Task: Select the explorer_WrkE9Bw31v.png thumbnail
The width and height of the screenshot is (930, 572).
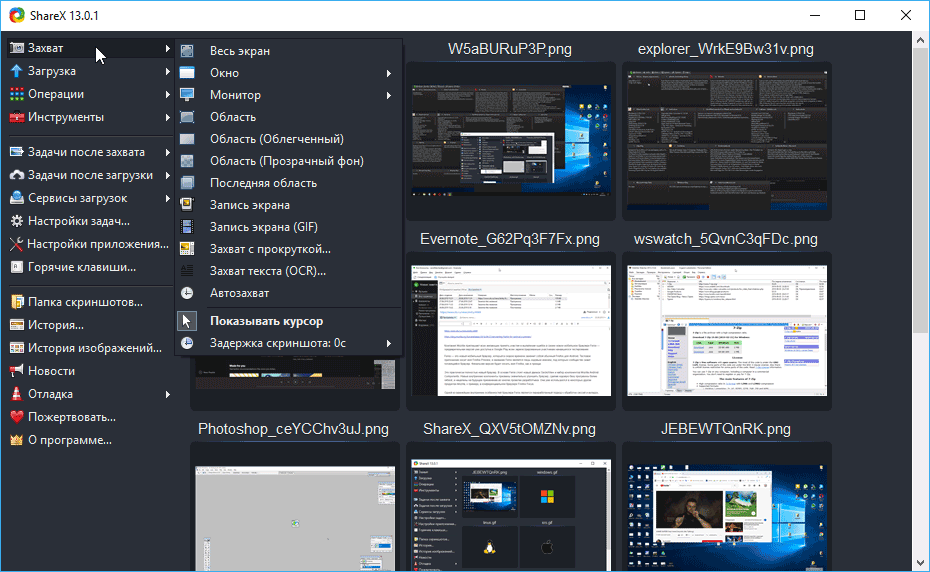Action: click(727, 141)
